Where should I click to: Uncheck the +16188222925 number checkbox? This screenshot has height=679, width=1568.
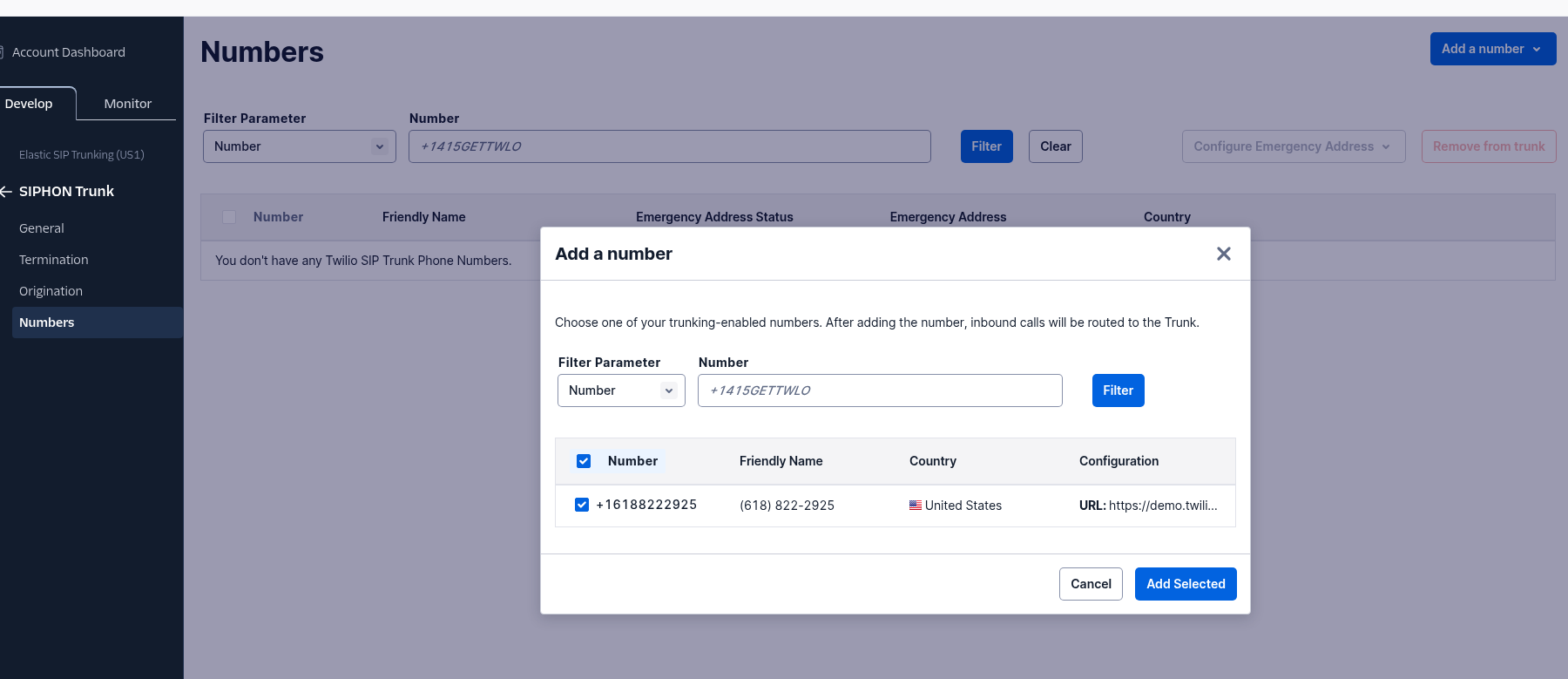[582, 505]
